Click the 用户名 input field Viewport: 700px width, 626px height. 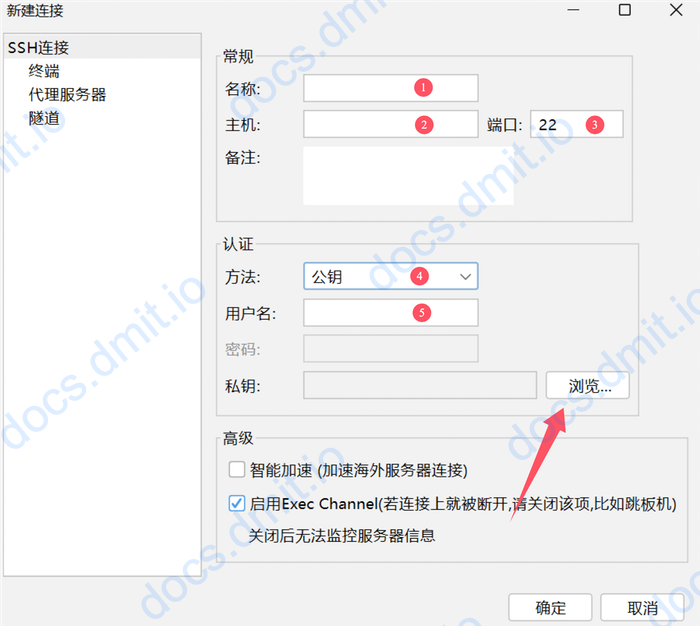(390, 313)
